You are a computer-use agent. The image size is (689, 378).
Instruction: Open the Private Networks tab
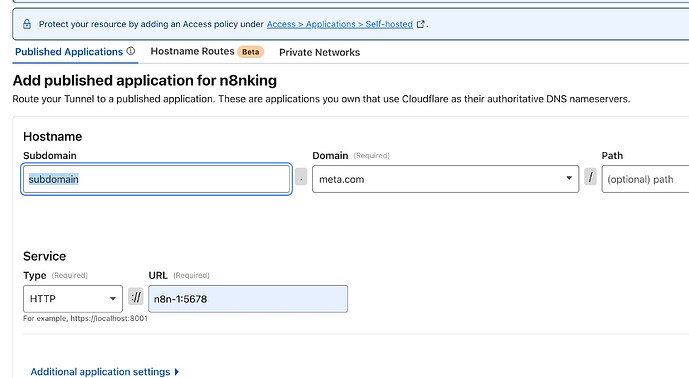point(319,52)
